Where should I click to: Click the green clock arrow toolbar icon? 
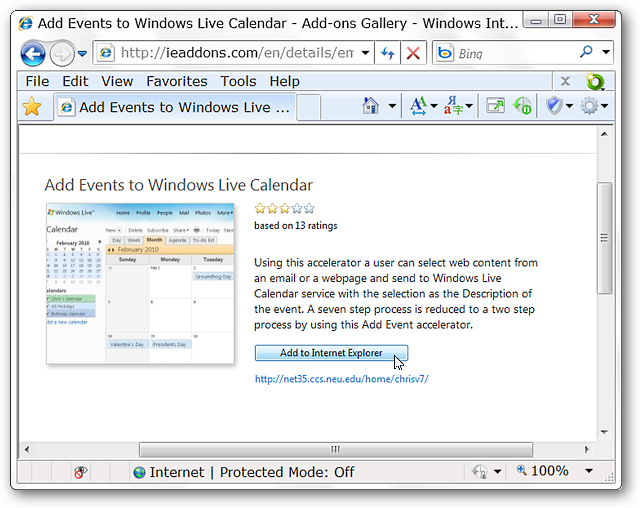coord(522,106)
